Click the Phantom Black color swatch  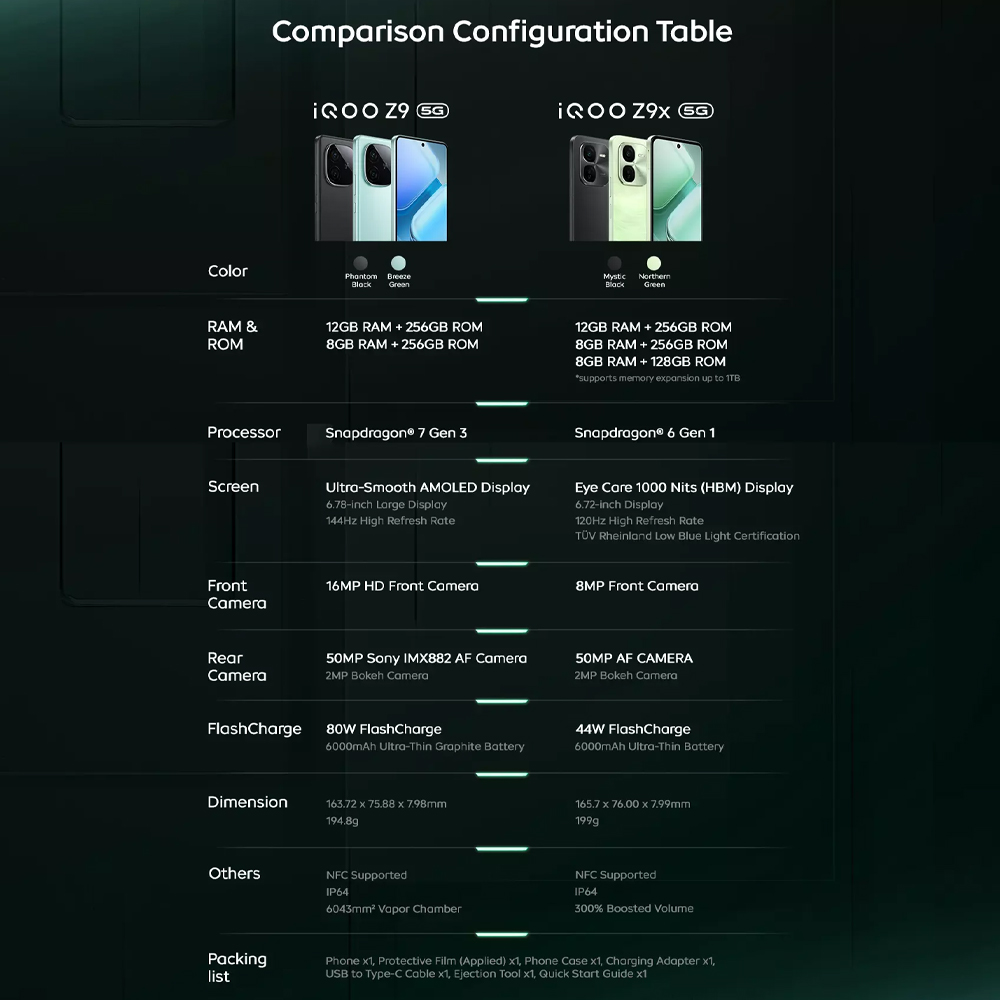click(x=361, y=263)
